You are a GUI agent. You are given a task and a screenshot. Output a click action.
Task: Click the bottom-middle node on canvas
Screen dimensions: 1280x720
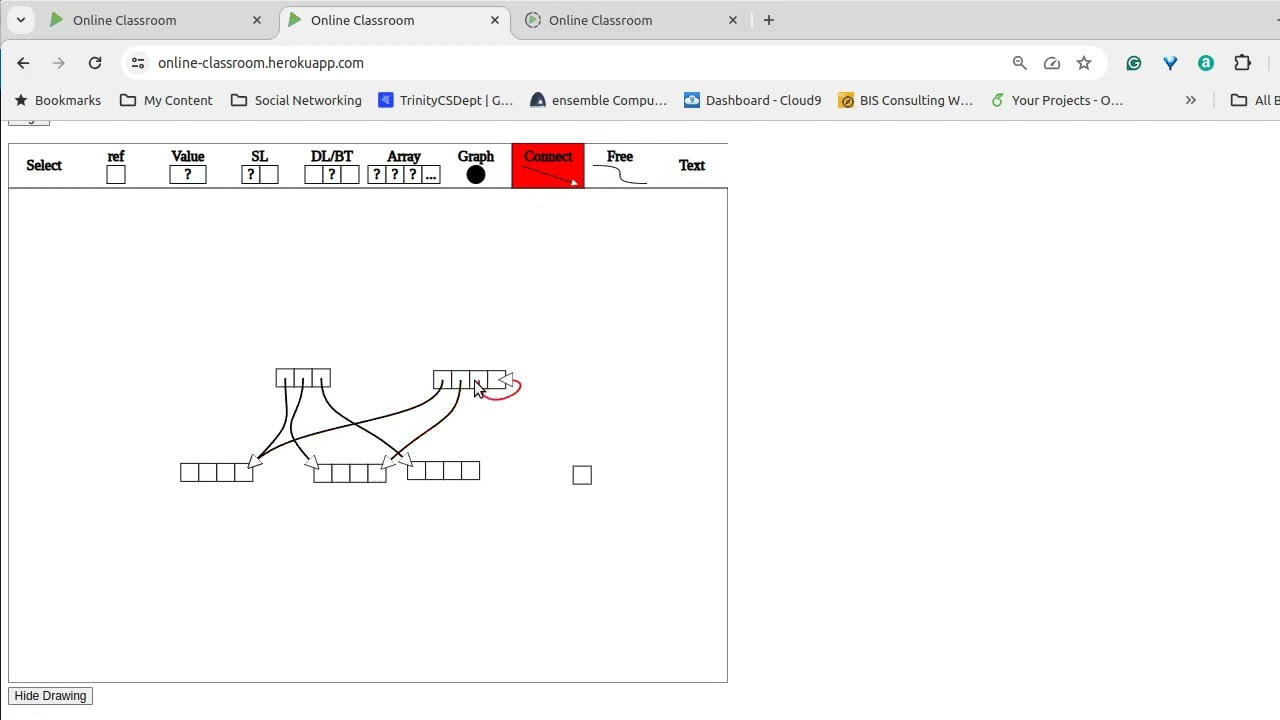point(349,473)
